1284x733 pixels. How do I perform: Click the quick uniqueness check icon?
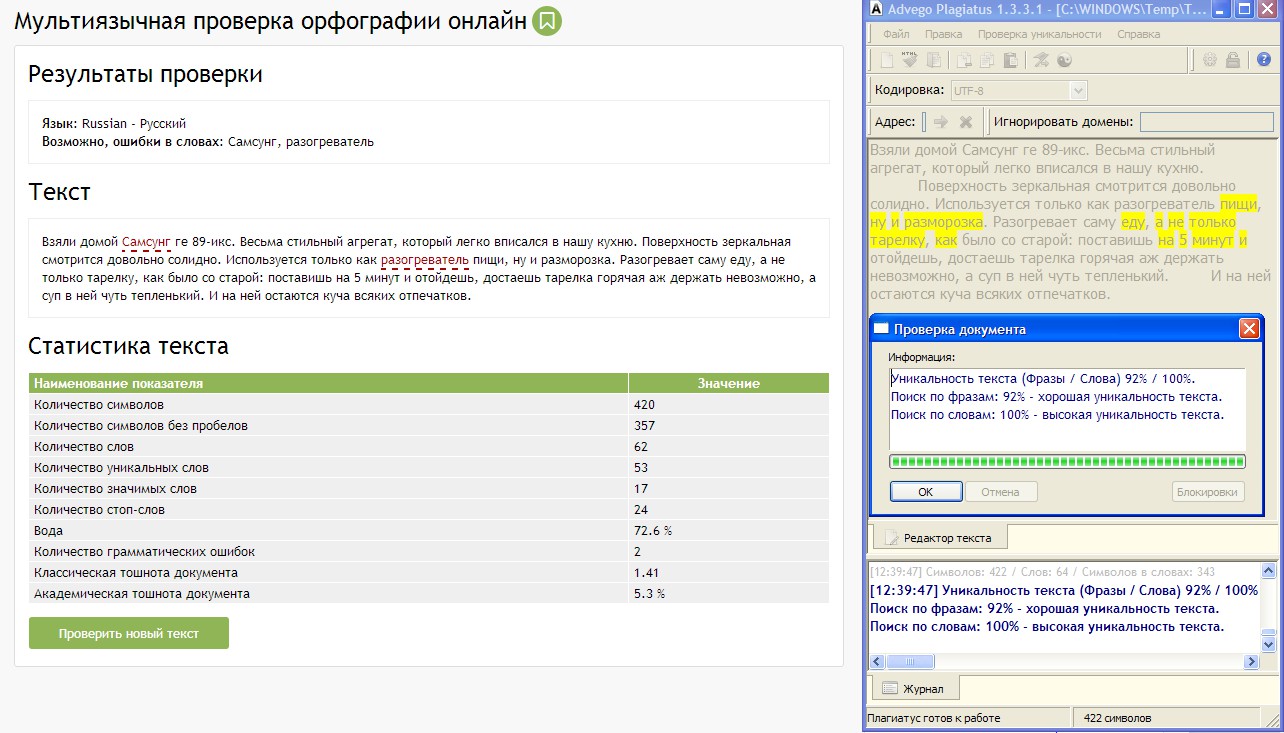1041,60
